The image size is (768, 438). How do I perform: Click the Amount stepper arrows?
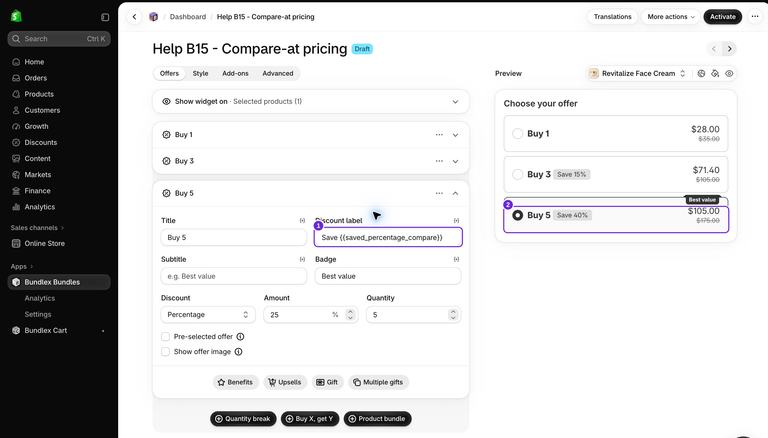[x=350, y=315]
